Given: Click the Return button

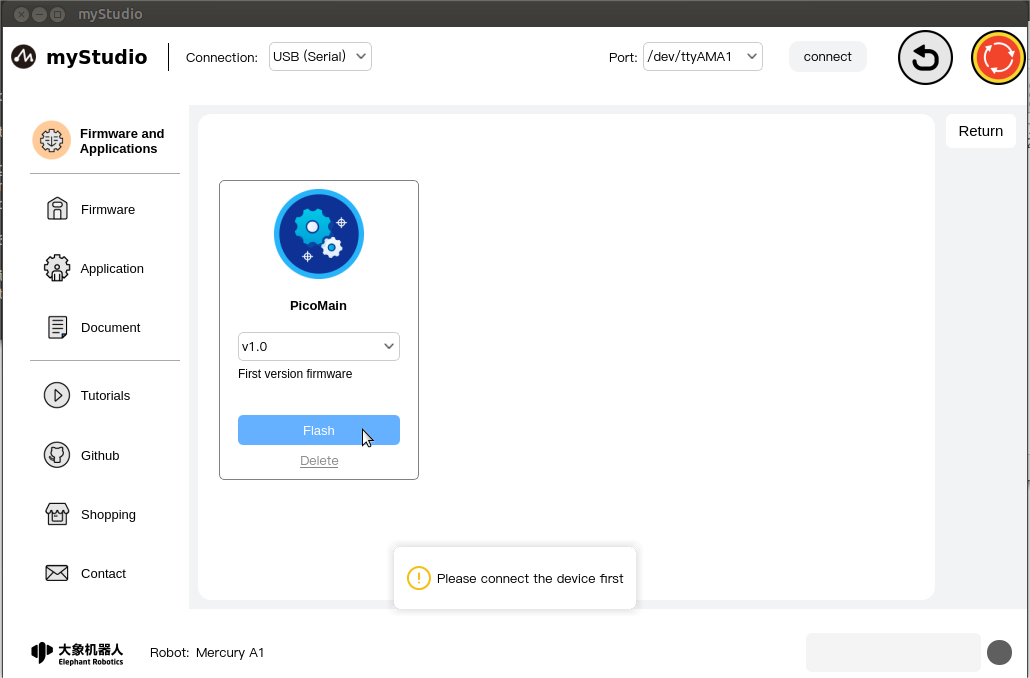Looking at the screenshot, I should 980,131.
